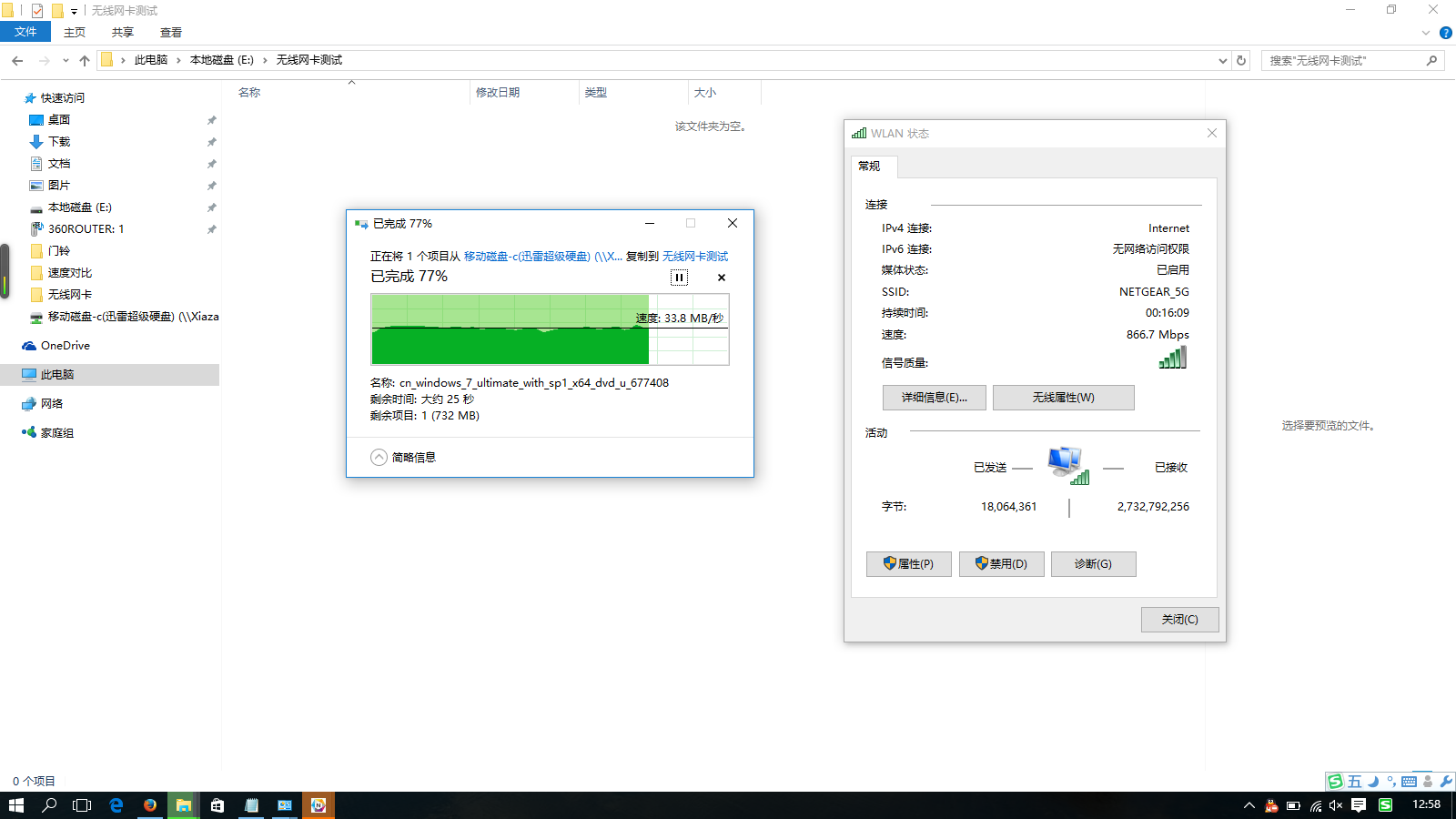The height and width of the screenshot is (819, 1456).
Task: Open destination link 无线网卡测试 in copy dialog
Action: 695,257
